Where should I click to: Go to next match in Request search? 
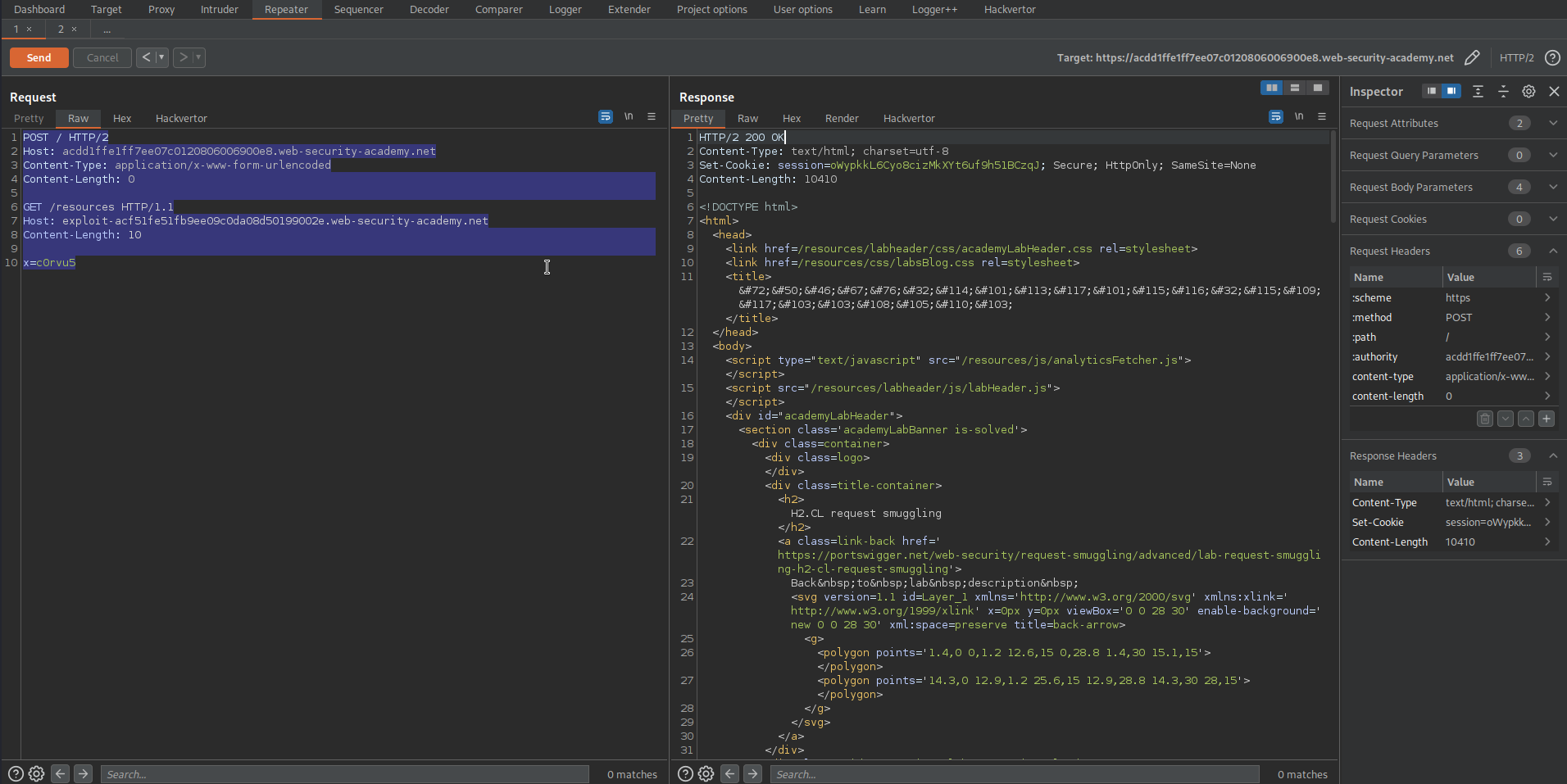tap(83, 773)
